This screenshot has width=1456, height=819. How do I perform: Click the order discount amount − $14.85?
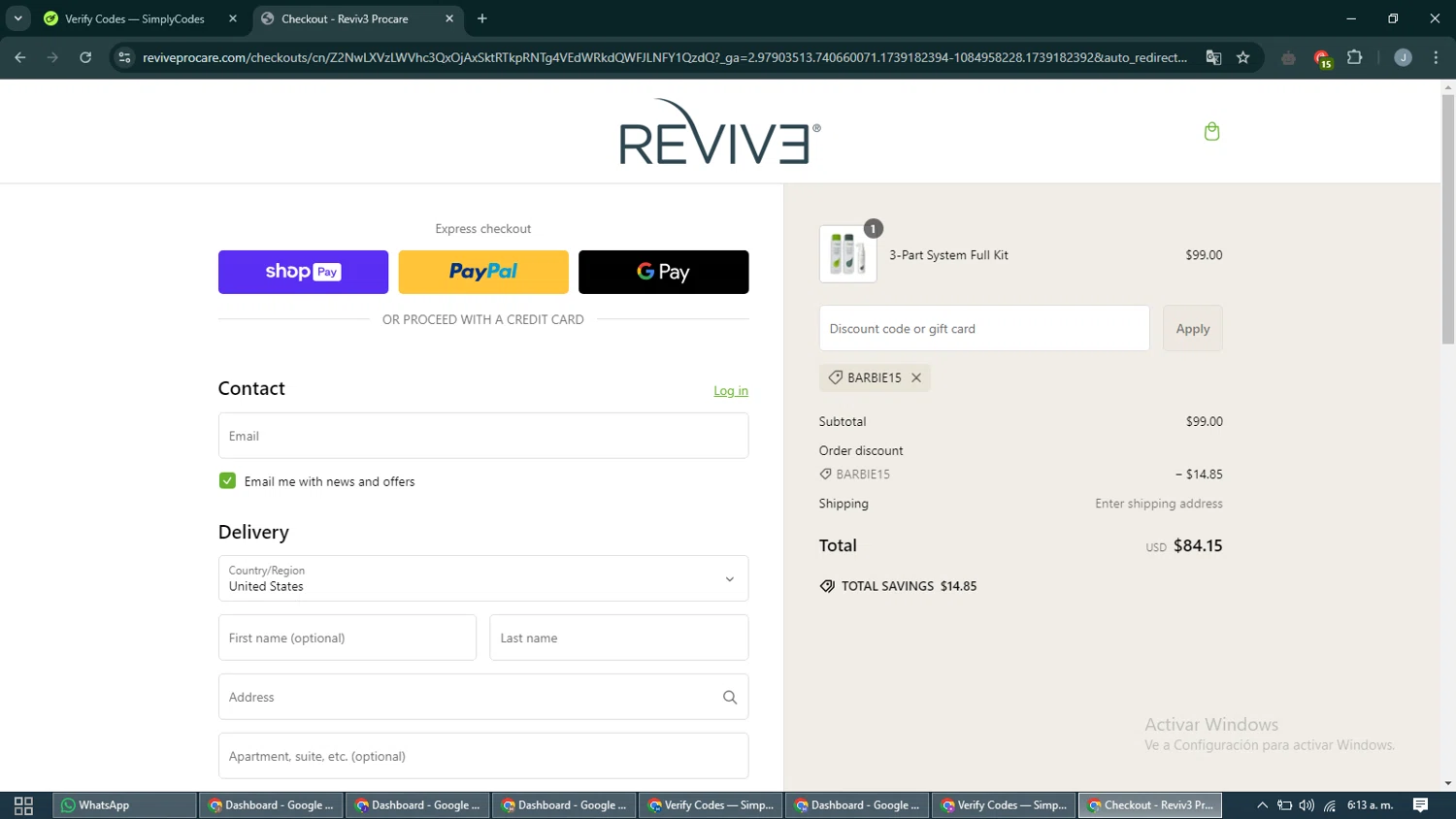pyautogui.click(x=1199, y=475)
